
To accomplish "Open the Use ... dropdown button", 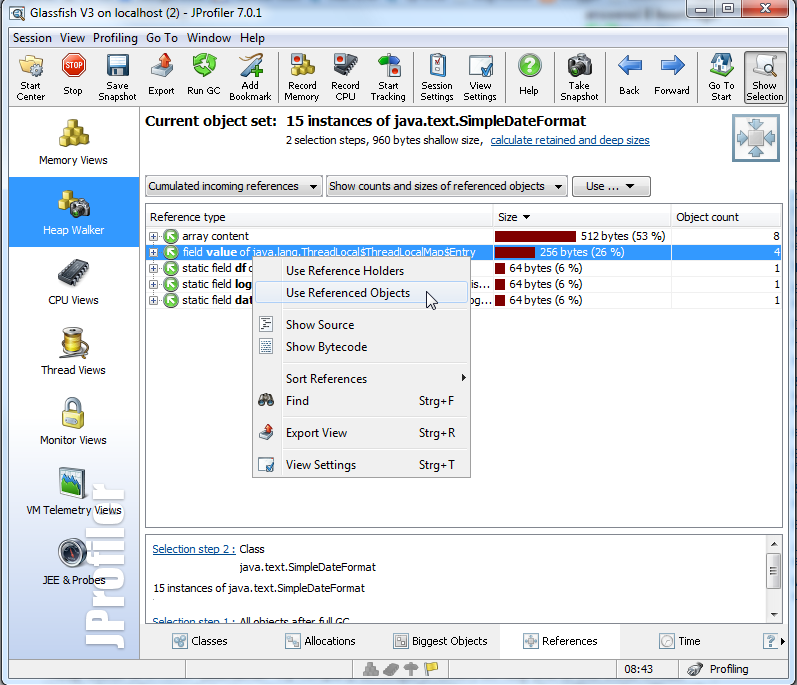I will pos(611,186).
